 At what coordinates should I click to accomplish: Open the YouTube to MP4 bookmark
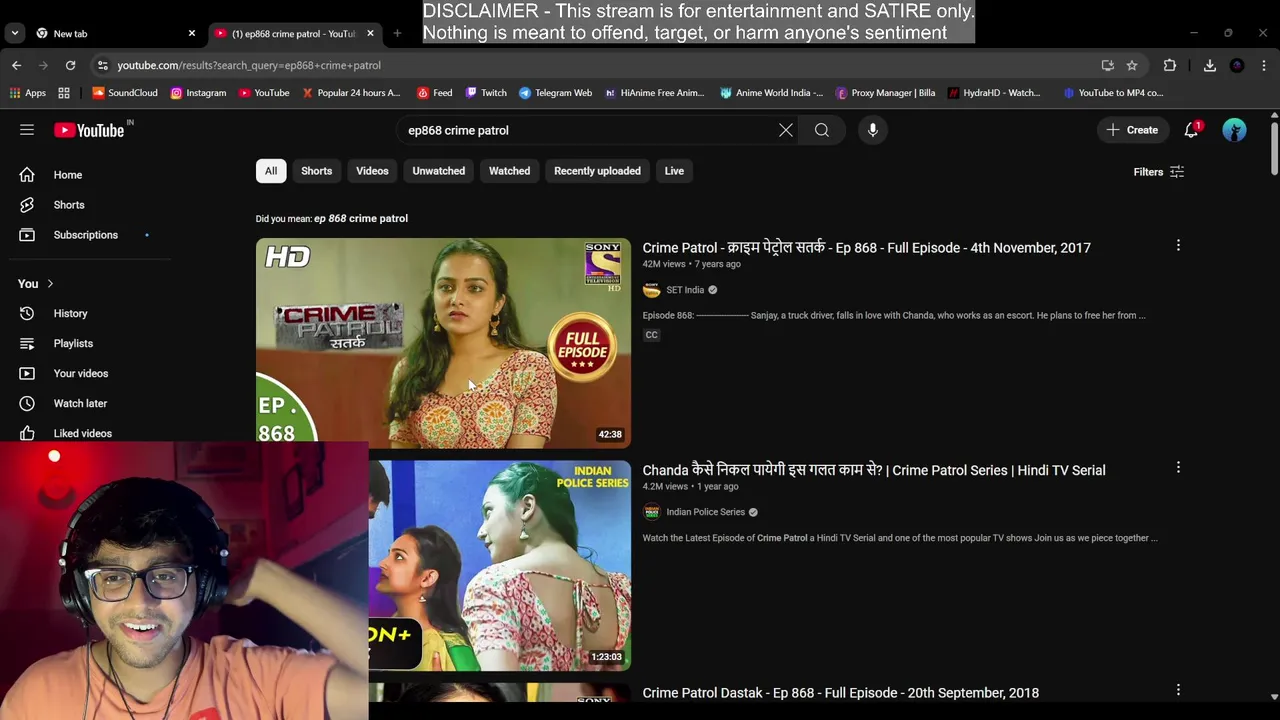pos(1113,93)
